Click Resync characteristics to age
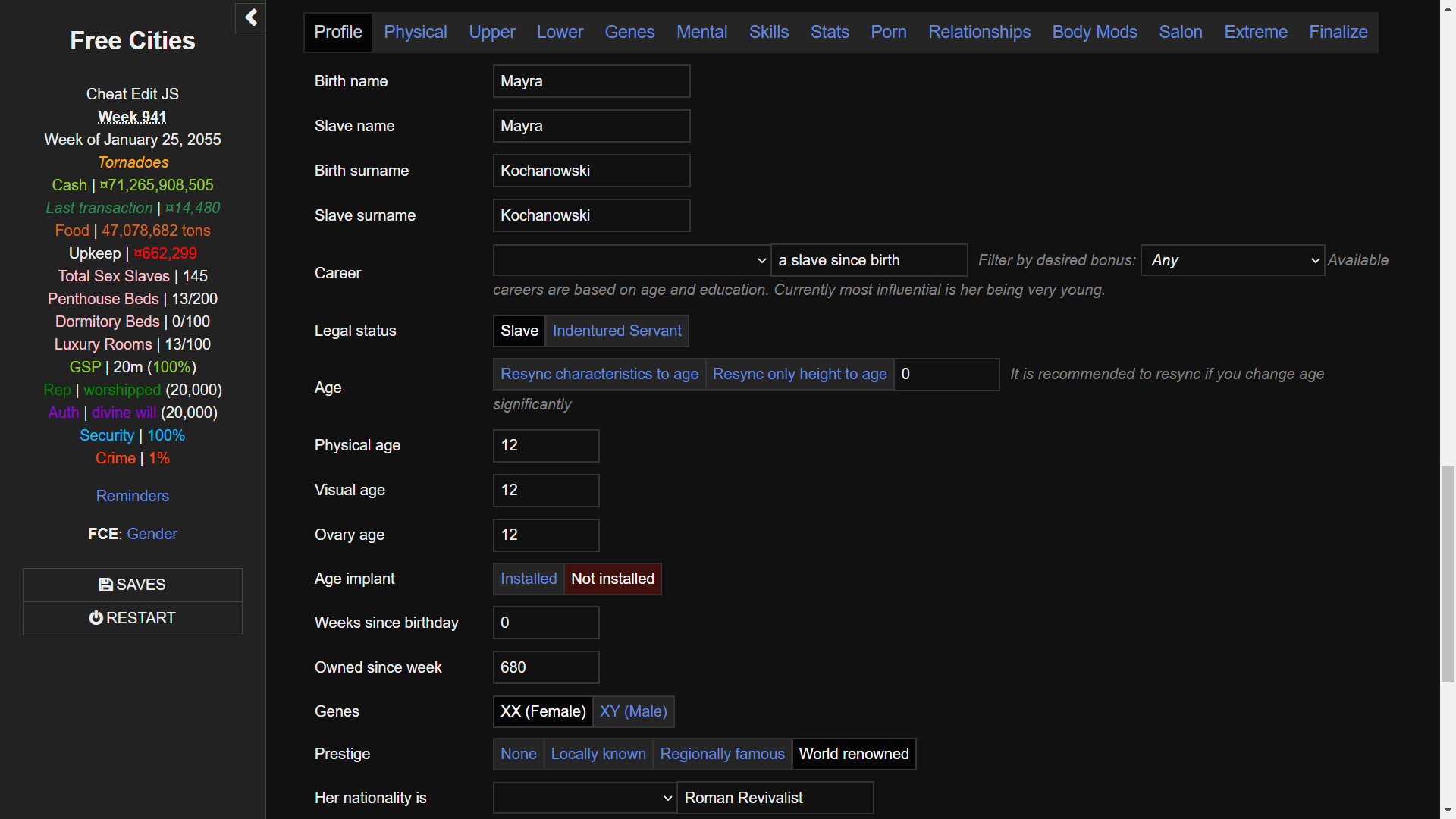Image resolution: width=1456 pixels, height=819 pixels. [599, 374]
